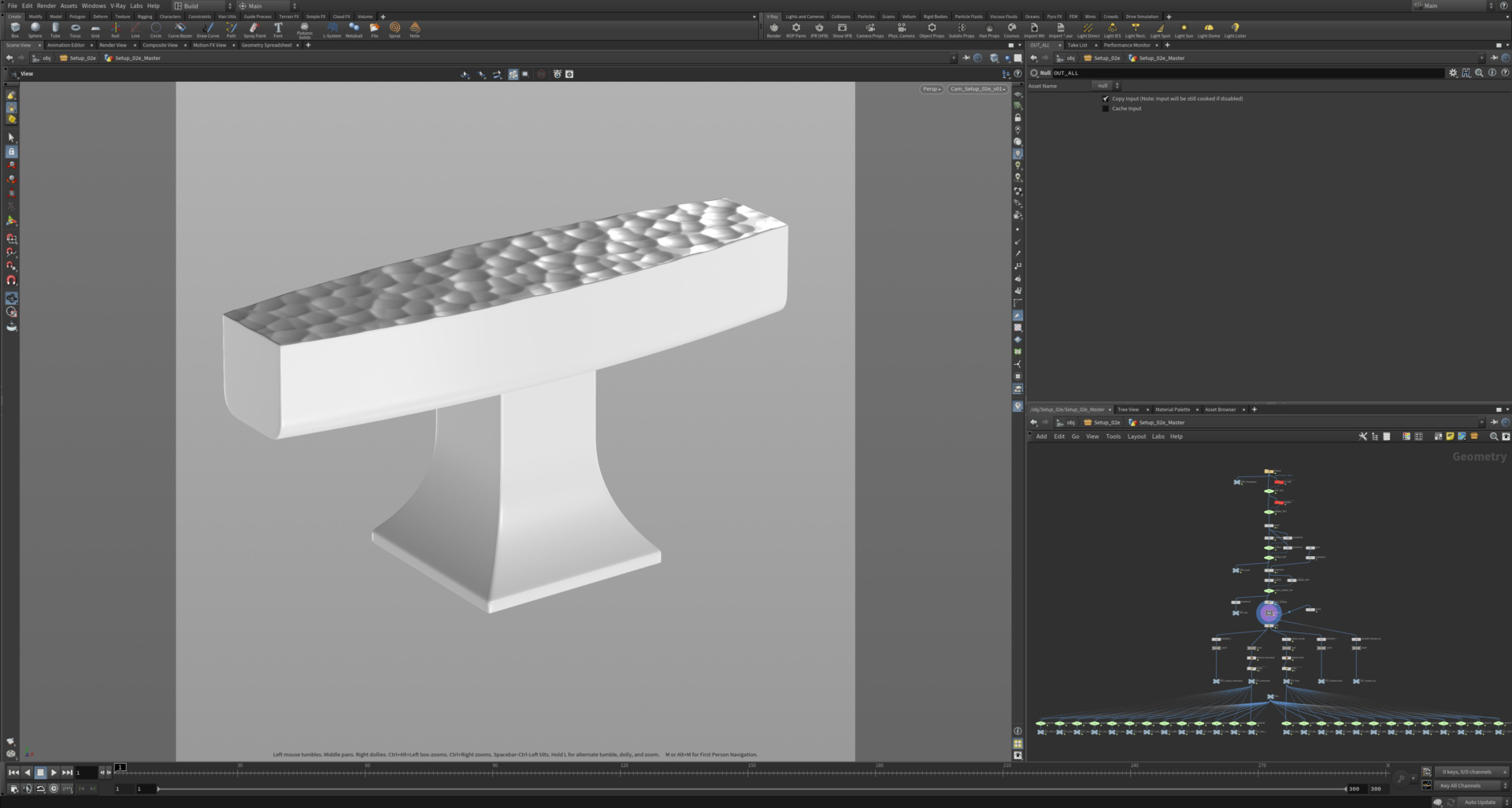Jump to the first frame
Viewport: 1512px width, 808px height.
(13, 773)
